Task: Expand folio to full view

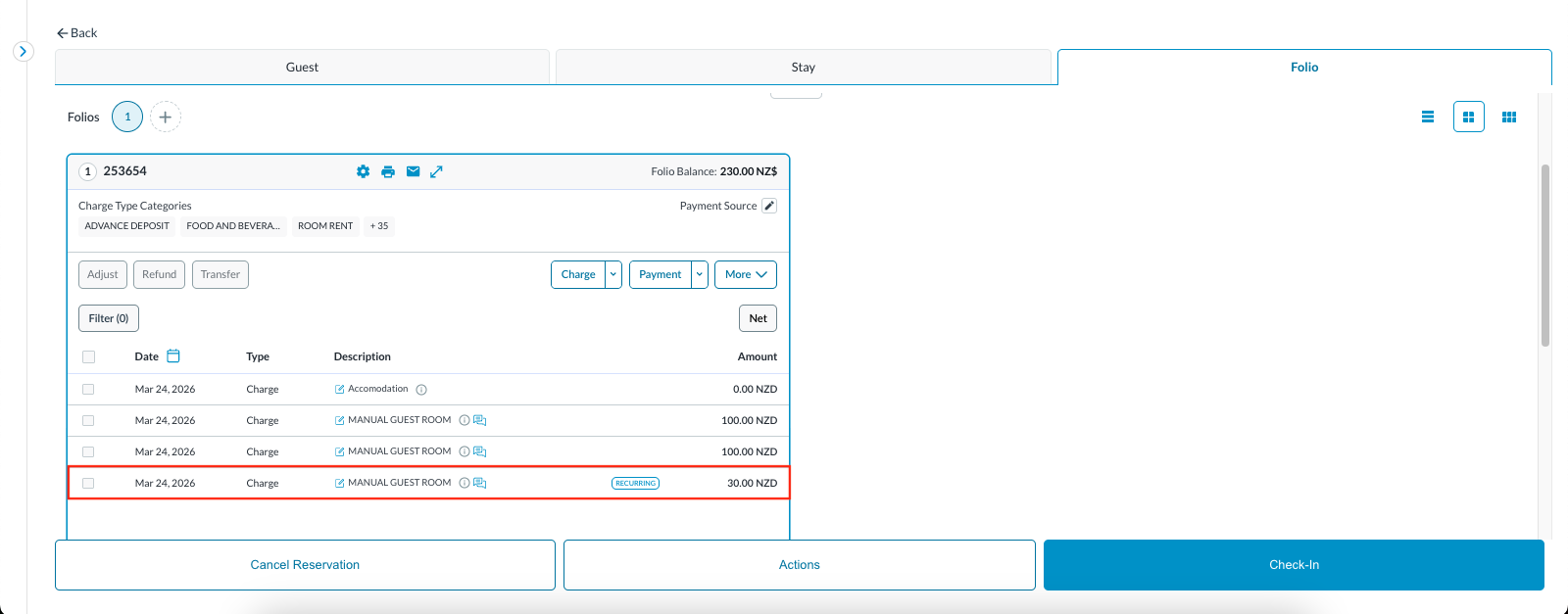Action: coord(437,171)
